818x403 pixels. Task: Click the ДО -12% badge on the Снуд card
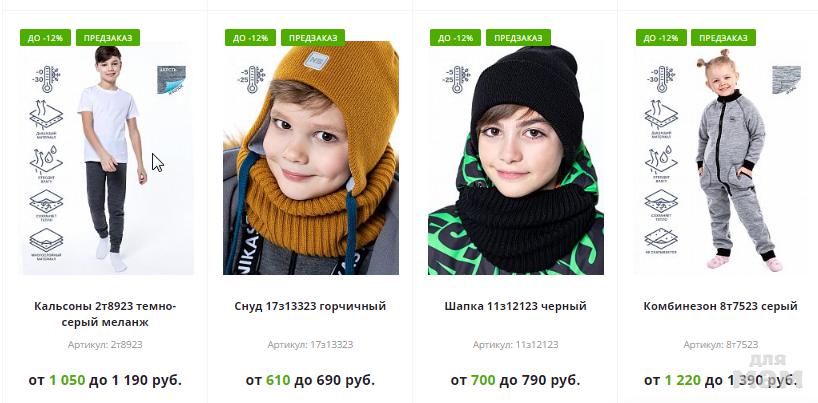point(250,38)
